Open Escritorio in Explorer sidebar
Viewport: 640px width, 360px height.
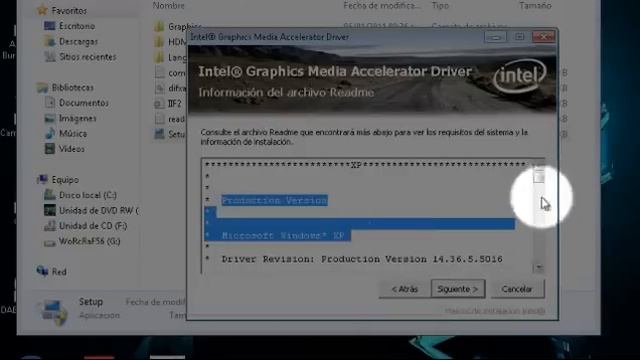click(x=77, y=26)
